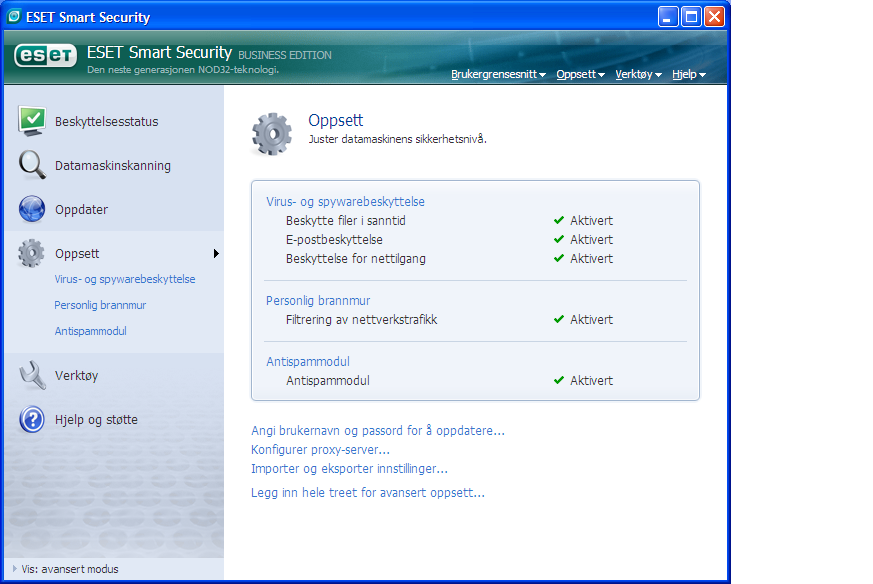Toggle Aktivert status for Beskyttelse for nettilgang

tap(591, 258)
